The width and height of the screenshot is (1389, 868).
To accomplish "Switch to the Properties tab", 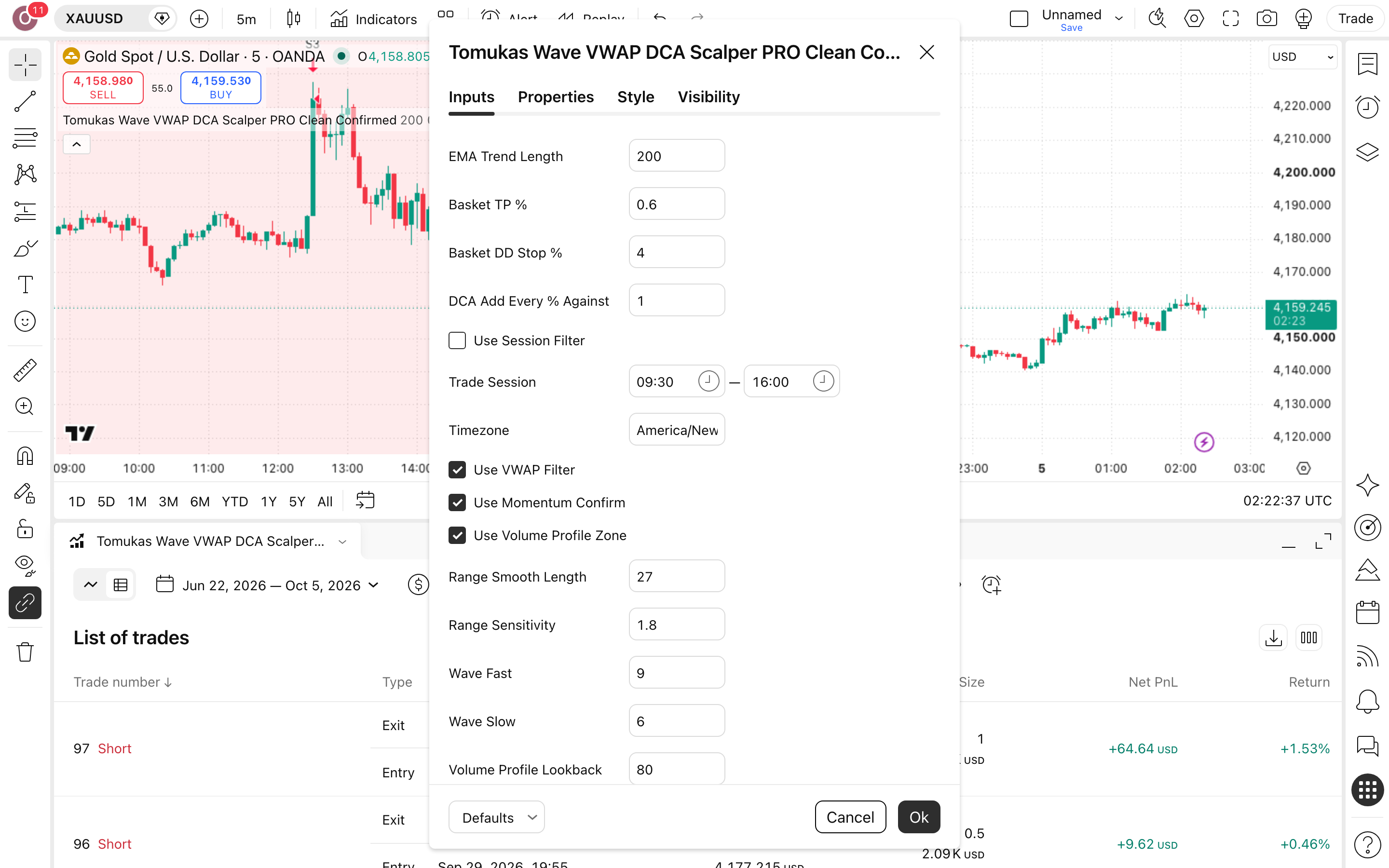I will pyautogui.click(x=556, y=97).
